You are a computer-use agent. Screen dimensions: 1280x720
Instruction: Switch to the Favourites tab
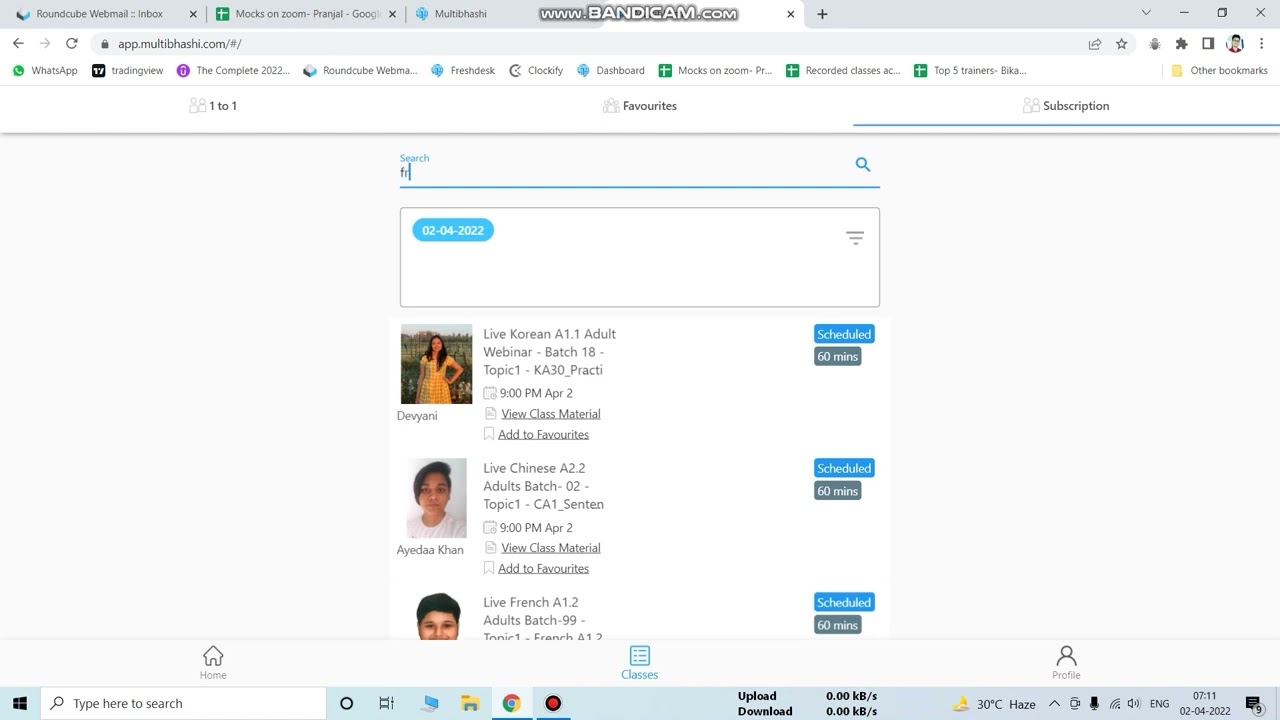tap(640, 106)
